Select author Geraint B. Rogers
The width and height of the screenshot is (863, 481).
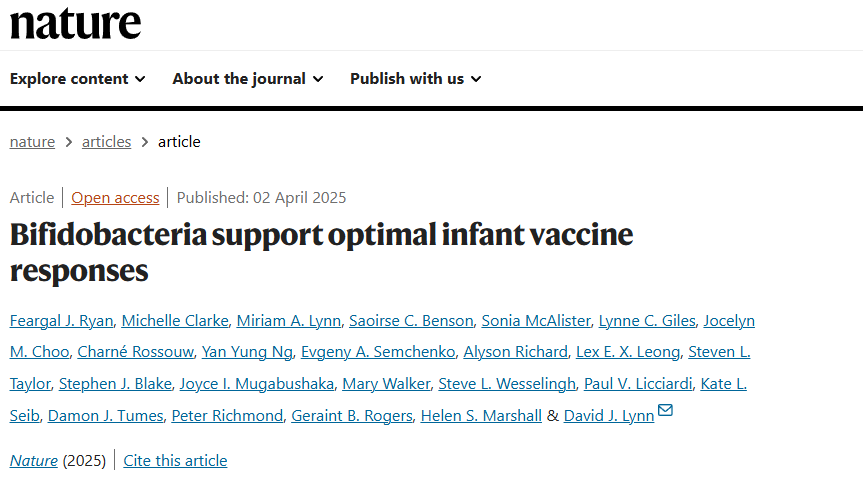pos(352,416)
